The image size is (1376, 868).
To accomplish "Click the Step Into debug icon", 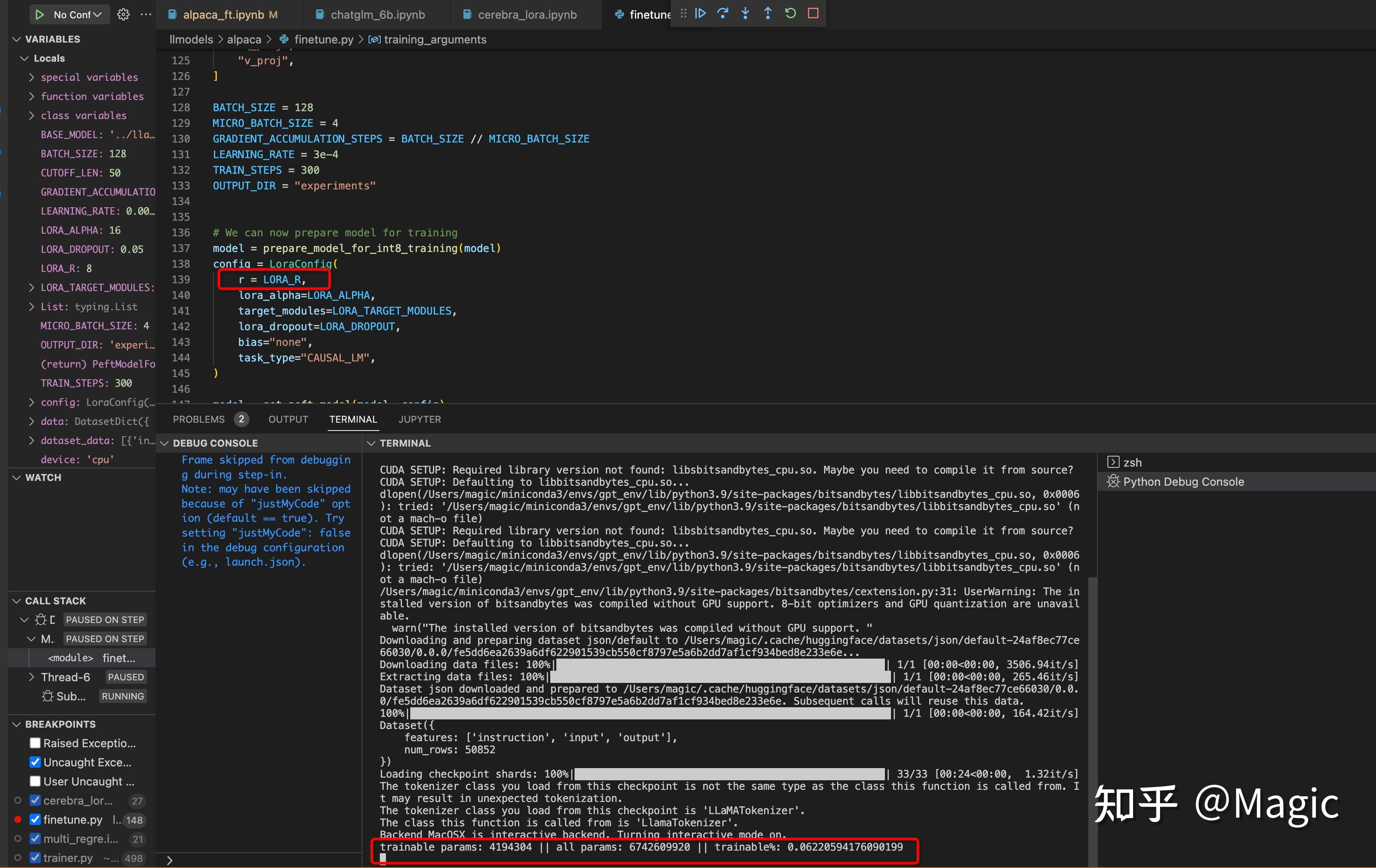I will point(745,13).
